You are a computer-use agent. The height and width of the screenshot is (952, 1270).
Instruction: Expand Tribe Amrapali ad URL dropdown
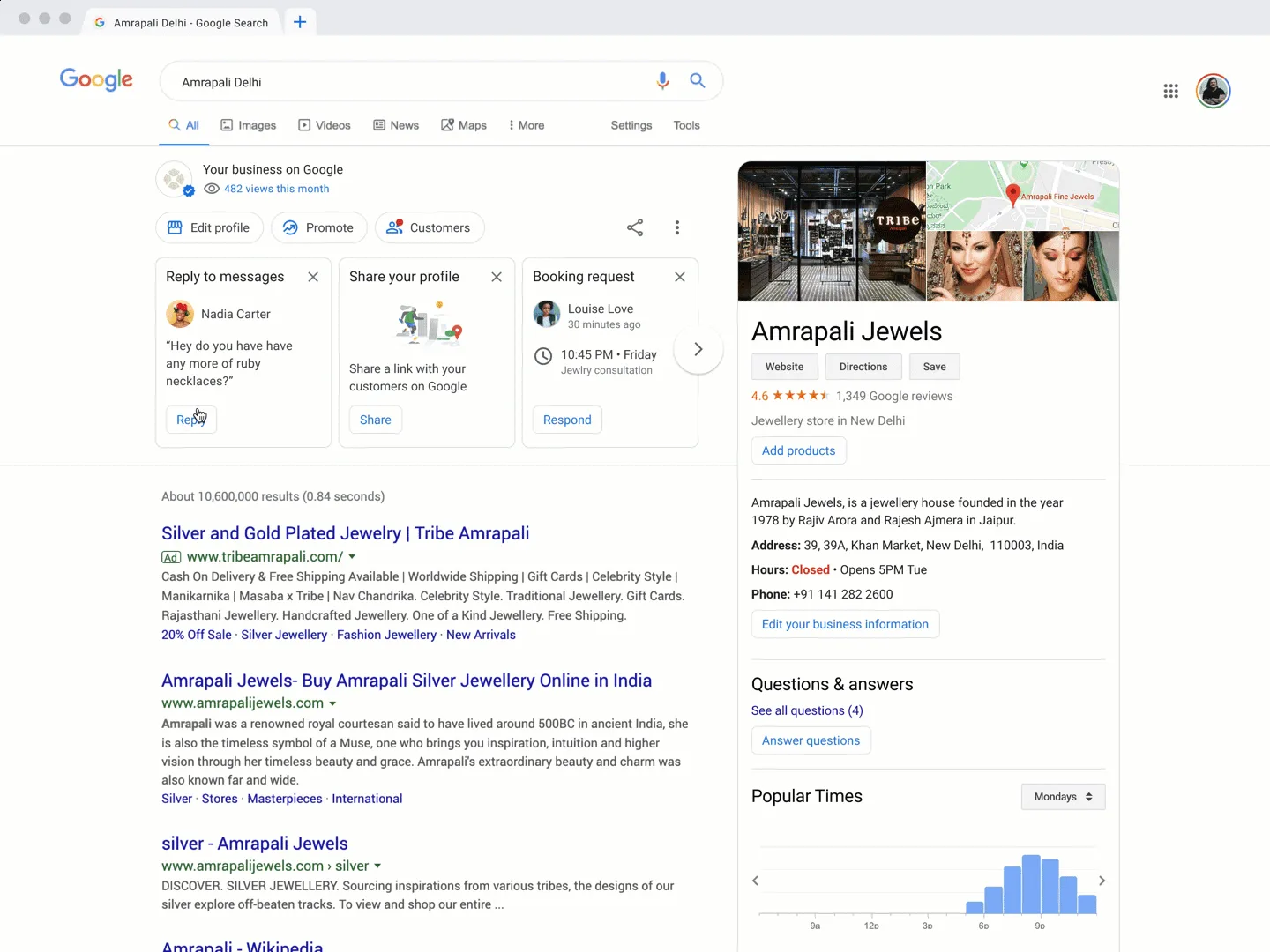click(x=352, y=557)
